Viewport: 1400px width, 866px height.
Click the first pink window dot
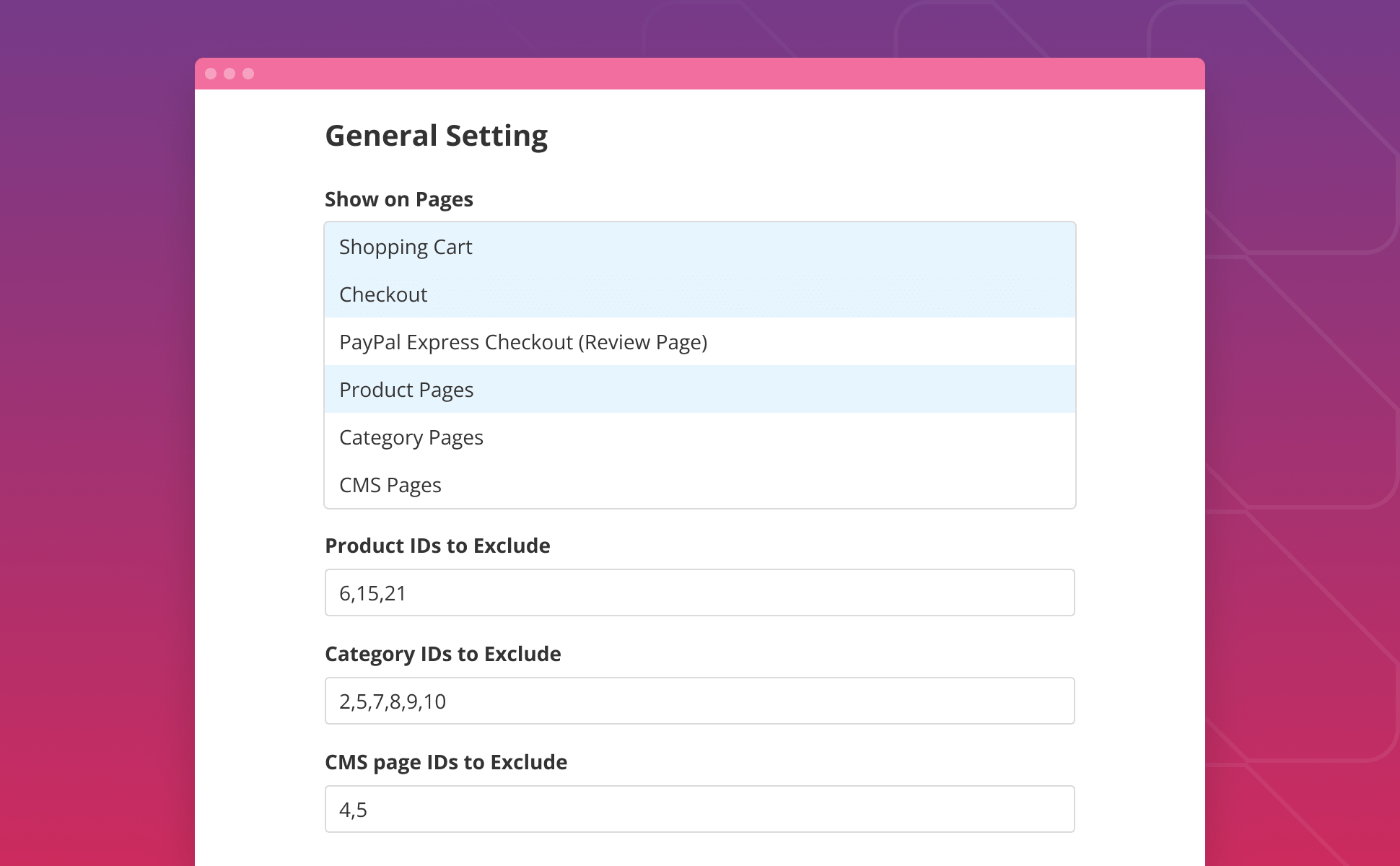211,74
